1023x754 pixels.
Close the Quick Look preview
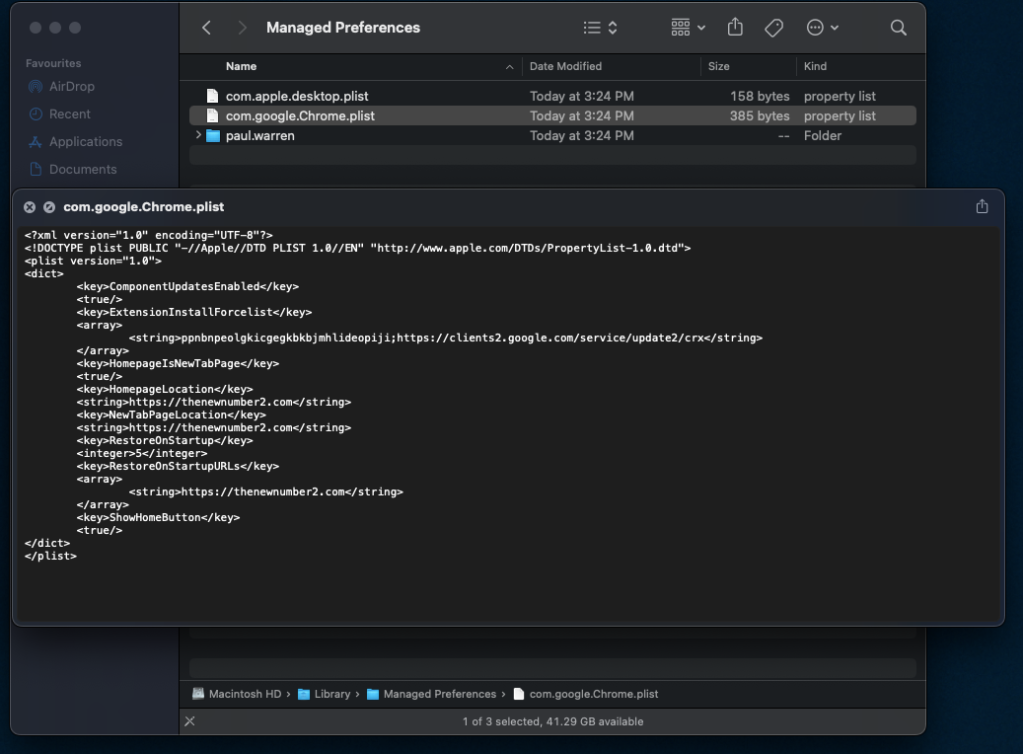tap(29, 207)
